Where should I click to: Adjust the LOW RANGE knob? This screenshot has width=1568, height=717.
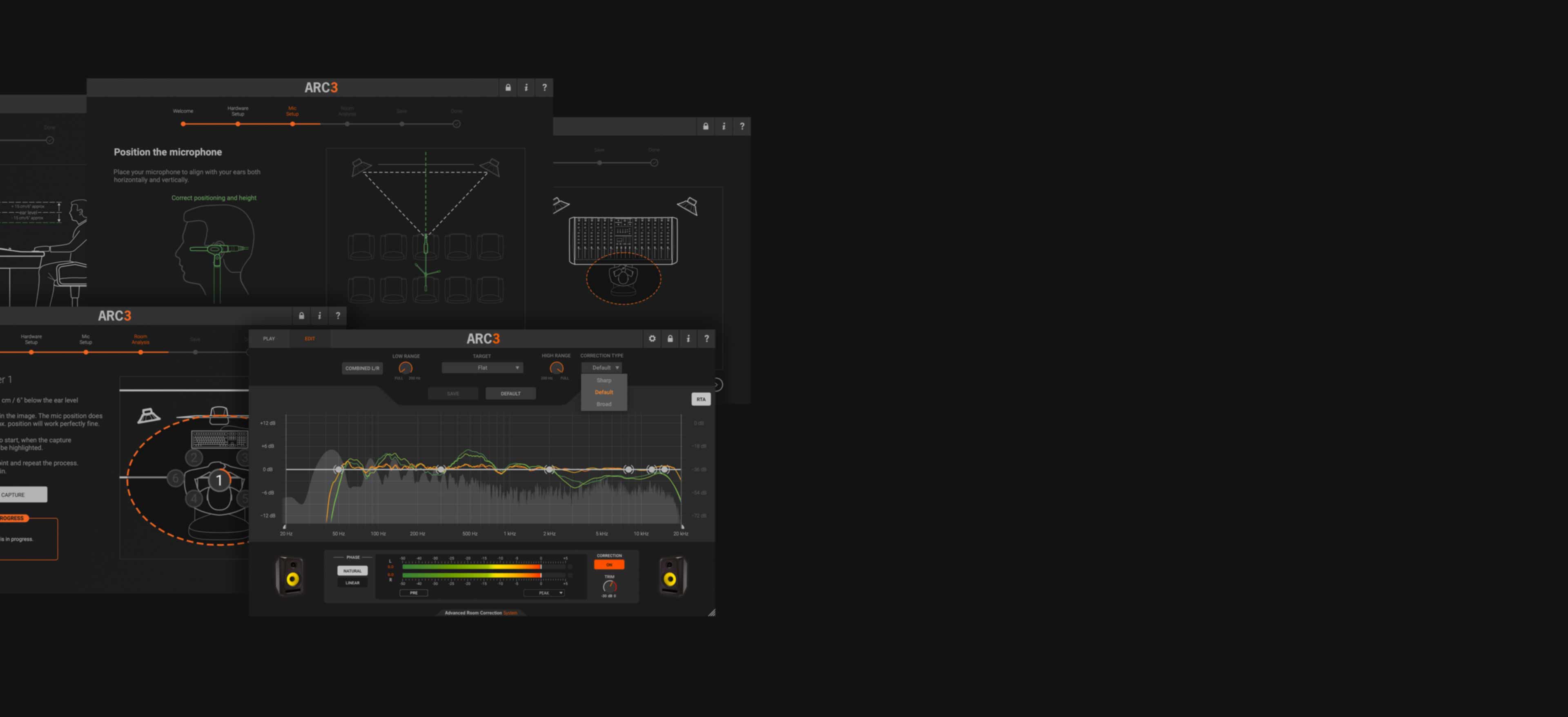coord(405,368)
